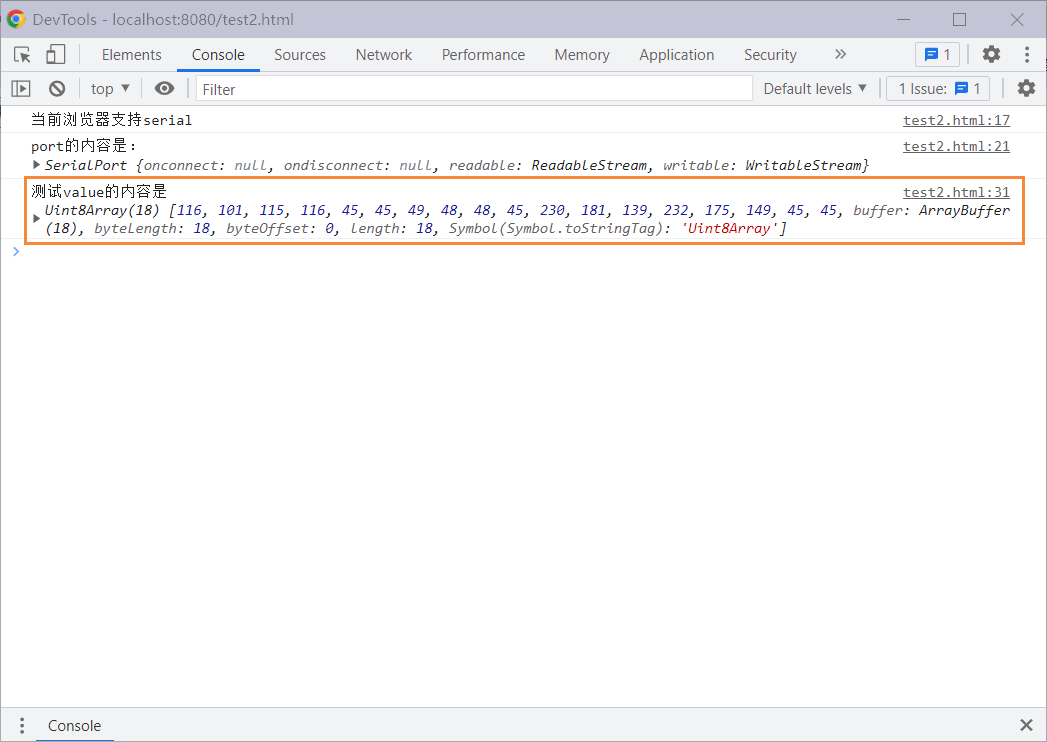1047x742 pixels.
Task: Select the bottom drawer Console tab
Action: click(74, 725)
